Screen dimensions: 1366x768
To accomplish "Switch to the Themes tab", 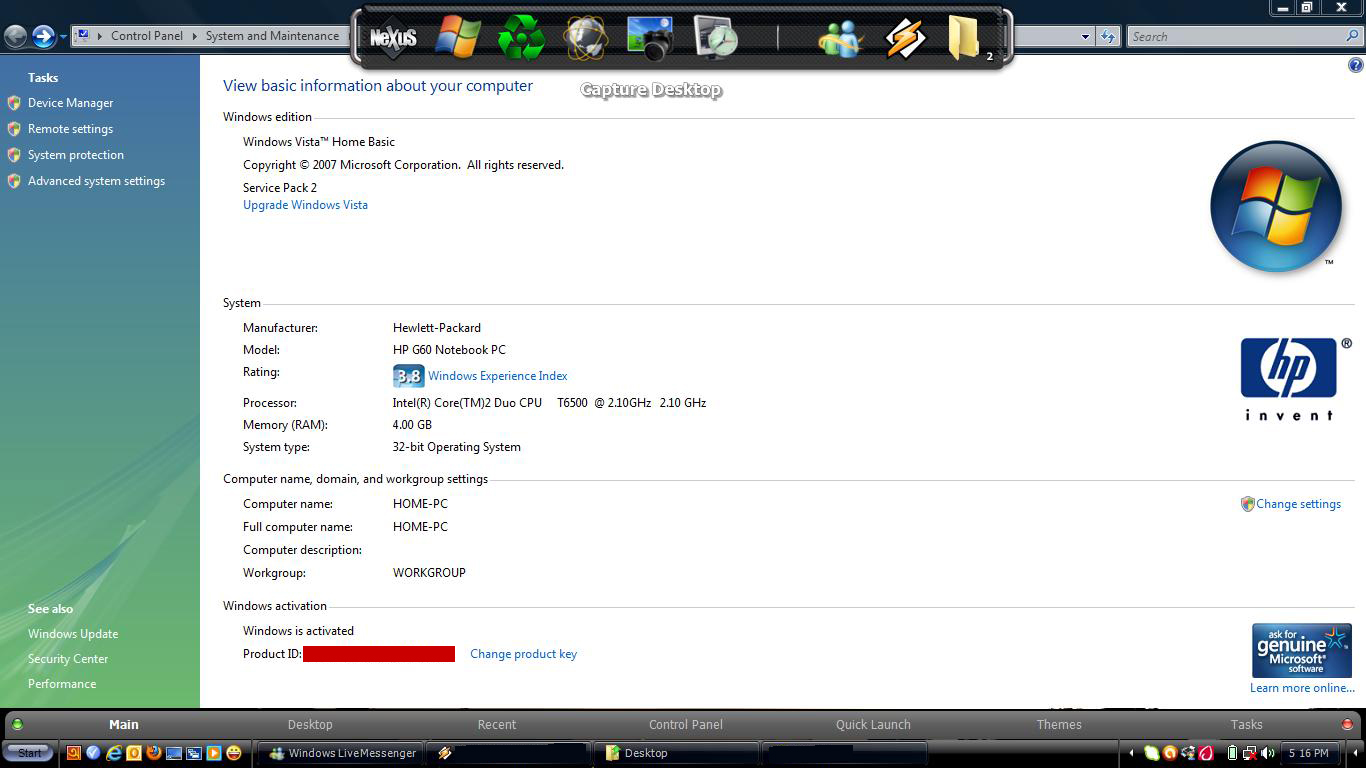I will point(1059,725).
